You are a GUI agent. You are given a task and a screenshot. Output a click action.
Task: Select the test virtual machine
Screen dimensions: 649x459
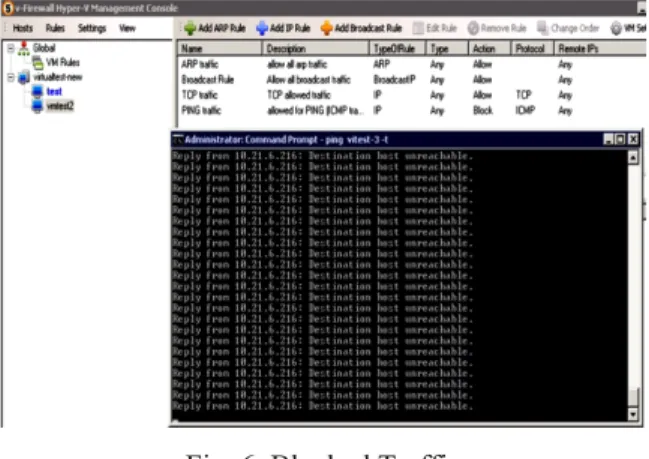(54, 91)
